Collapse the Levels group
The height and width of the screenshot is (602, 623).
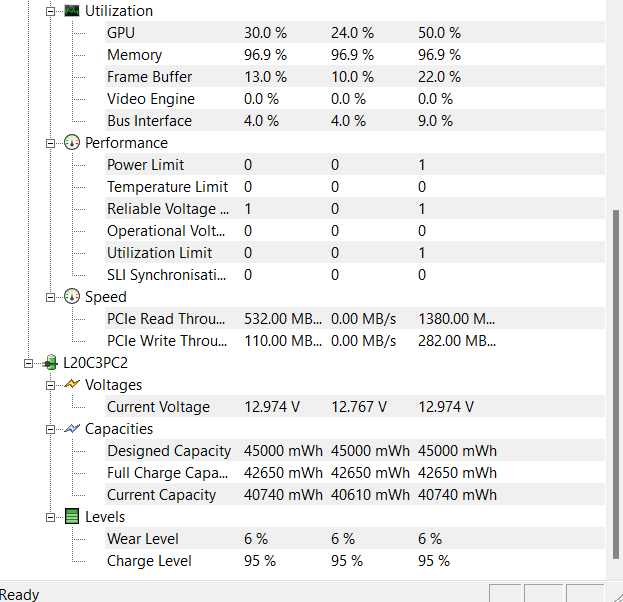[51, 517]
